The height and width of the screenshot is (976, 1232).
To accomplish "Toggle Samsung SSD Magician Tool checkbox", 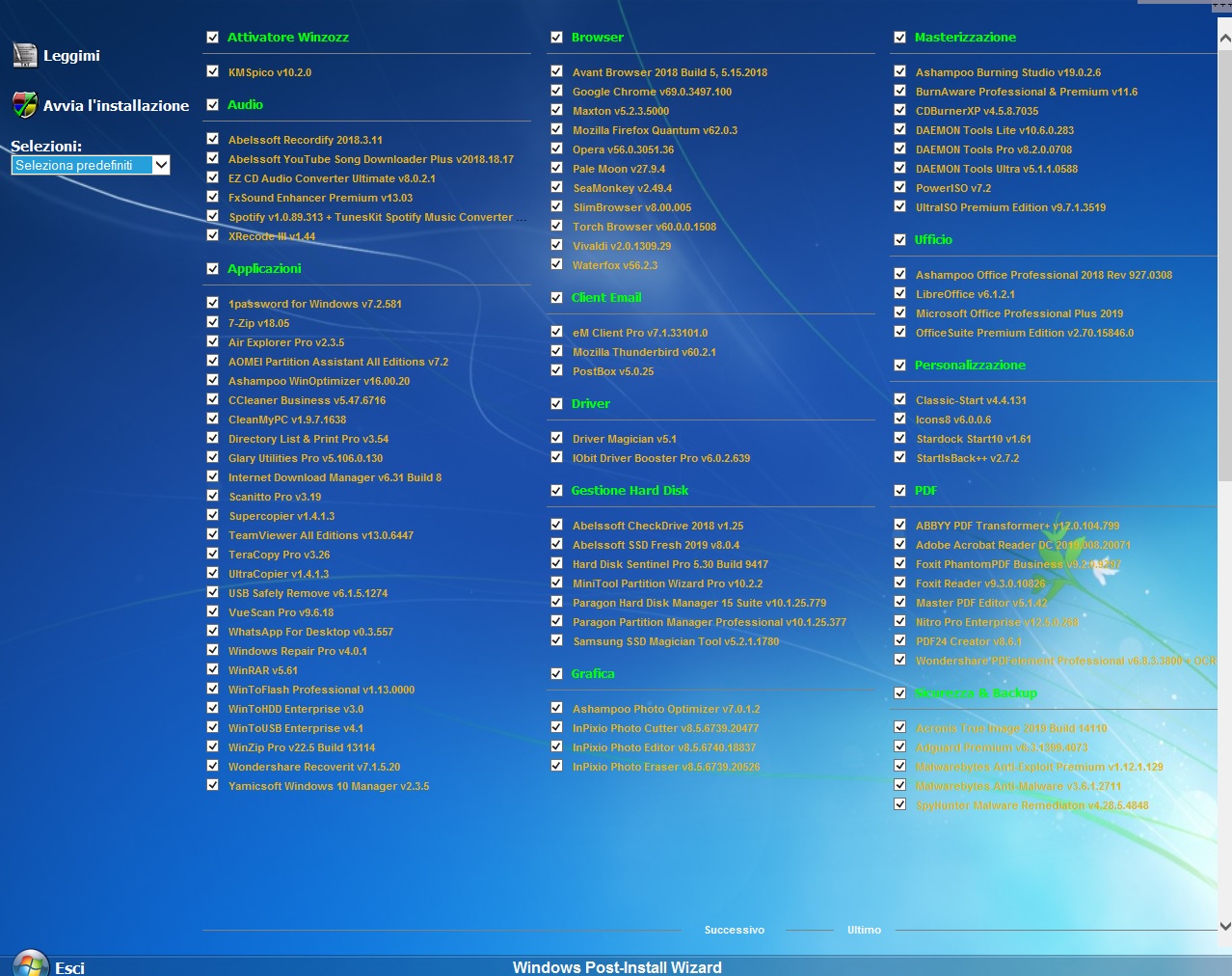I will click(557, 640).
